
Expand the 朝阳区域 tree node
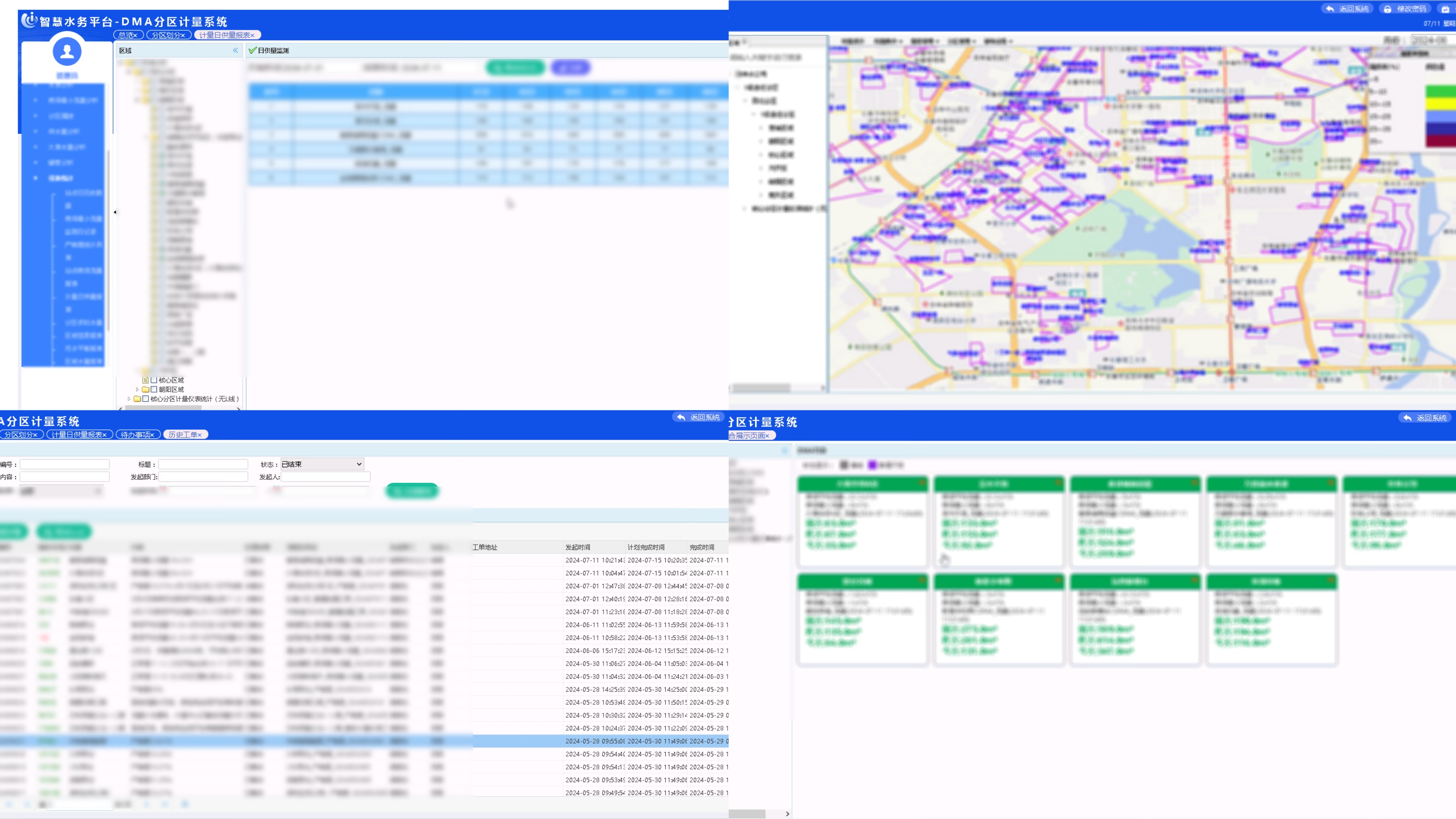point(137,389)
